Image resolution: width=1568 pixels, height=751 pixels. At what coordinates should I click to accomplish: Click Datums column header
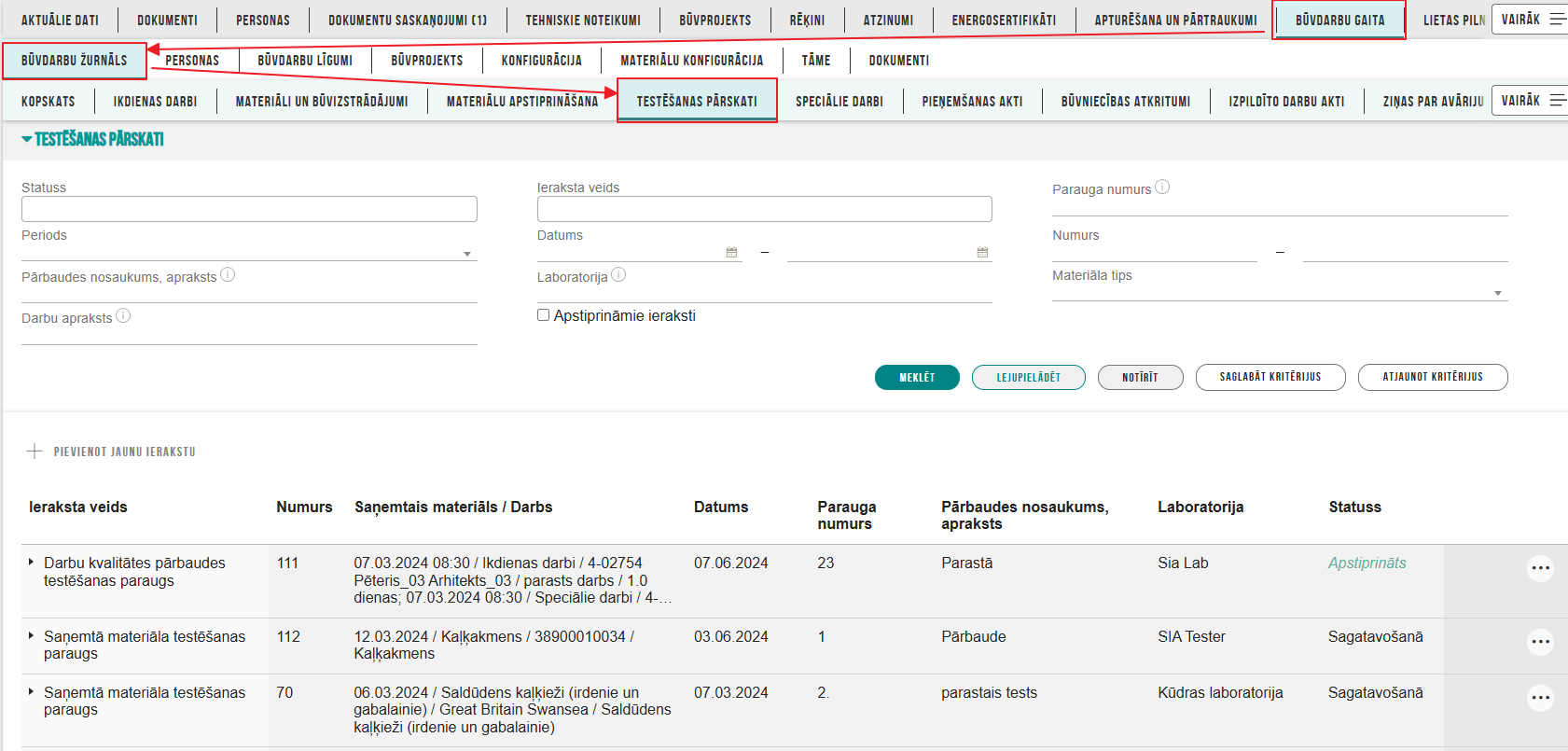pyautogui.click(x=721, y=507)
